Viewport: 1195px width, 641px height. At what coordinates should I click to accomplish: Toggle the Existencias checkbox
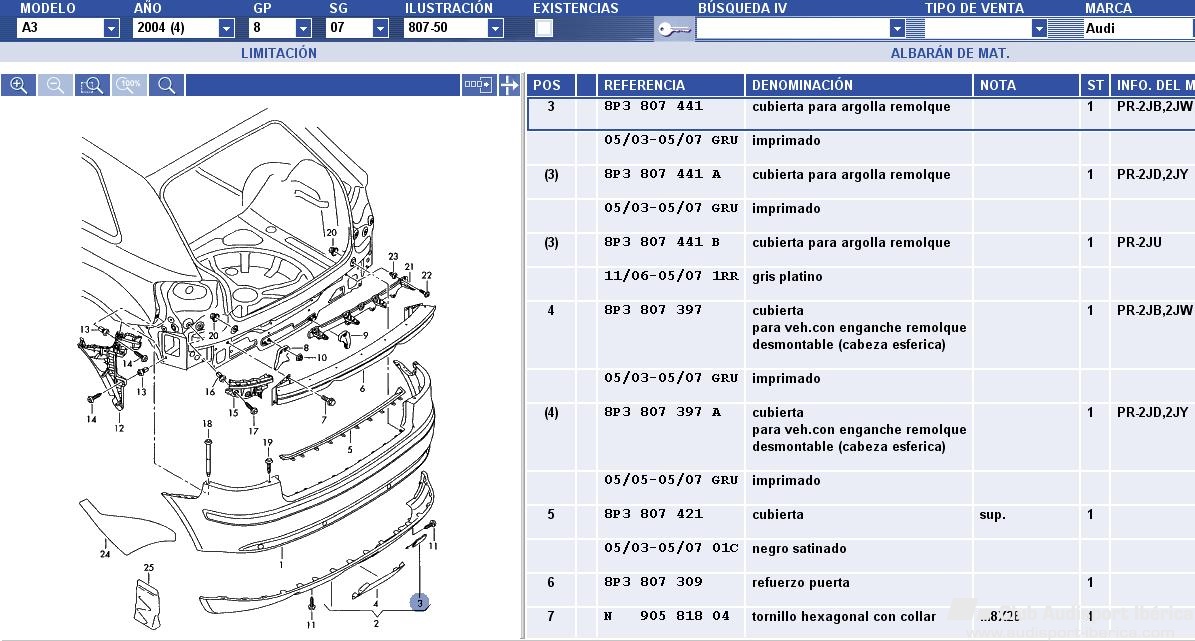pos(544,28)
